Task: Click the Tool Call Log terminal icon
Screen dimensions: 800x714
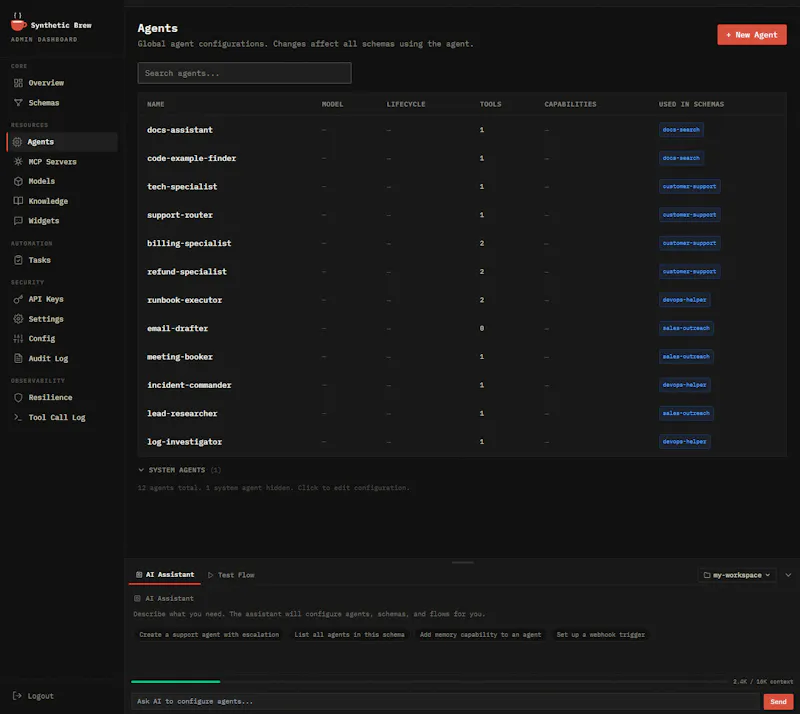Action: tap(18, 417)
